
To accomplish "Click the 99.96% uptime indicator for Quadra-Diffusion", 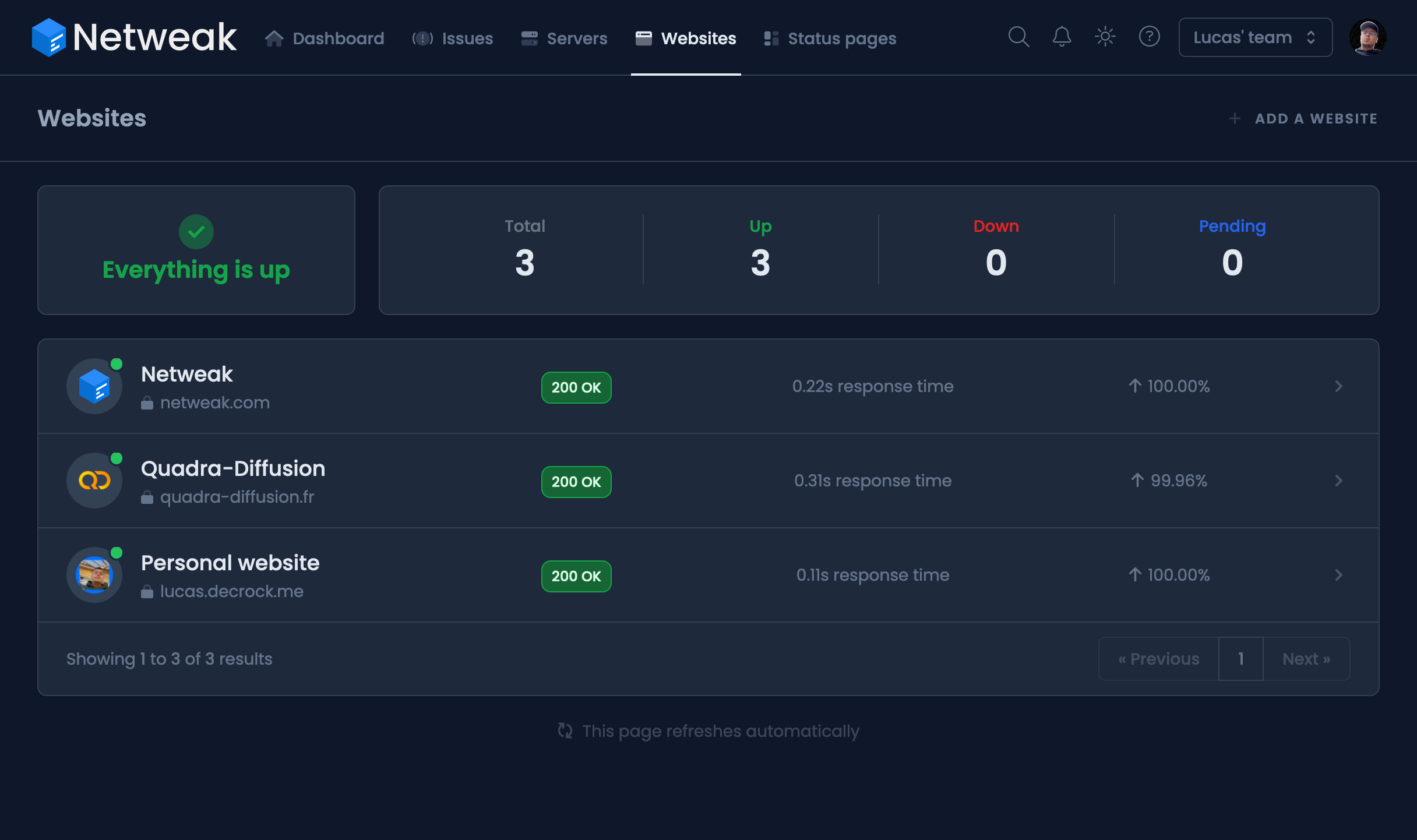I will point(1168,480).
